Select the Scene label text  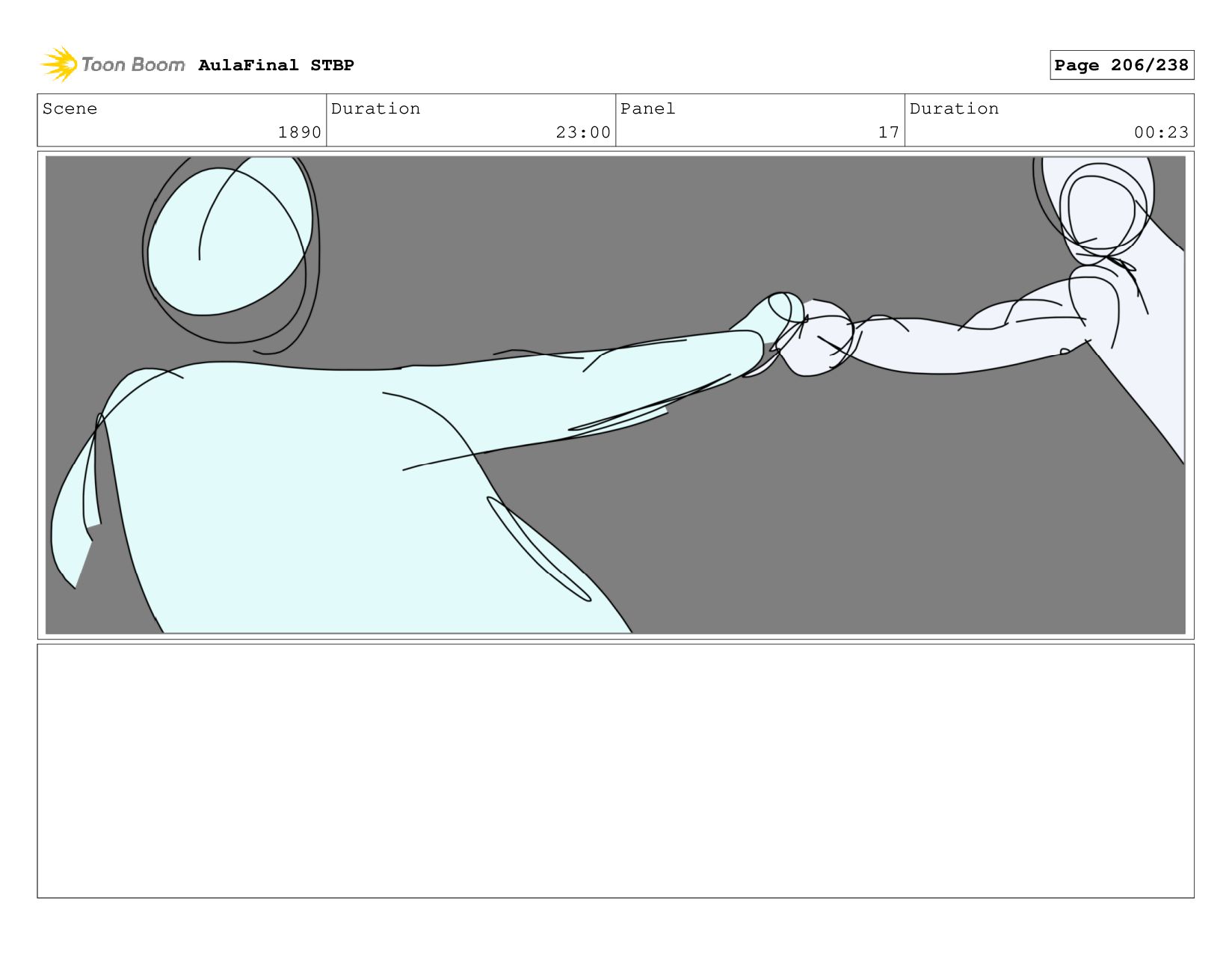click(70, 108)
